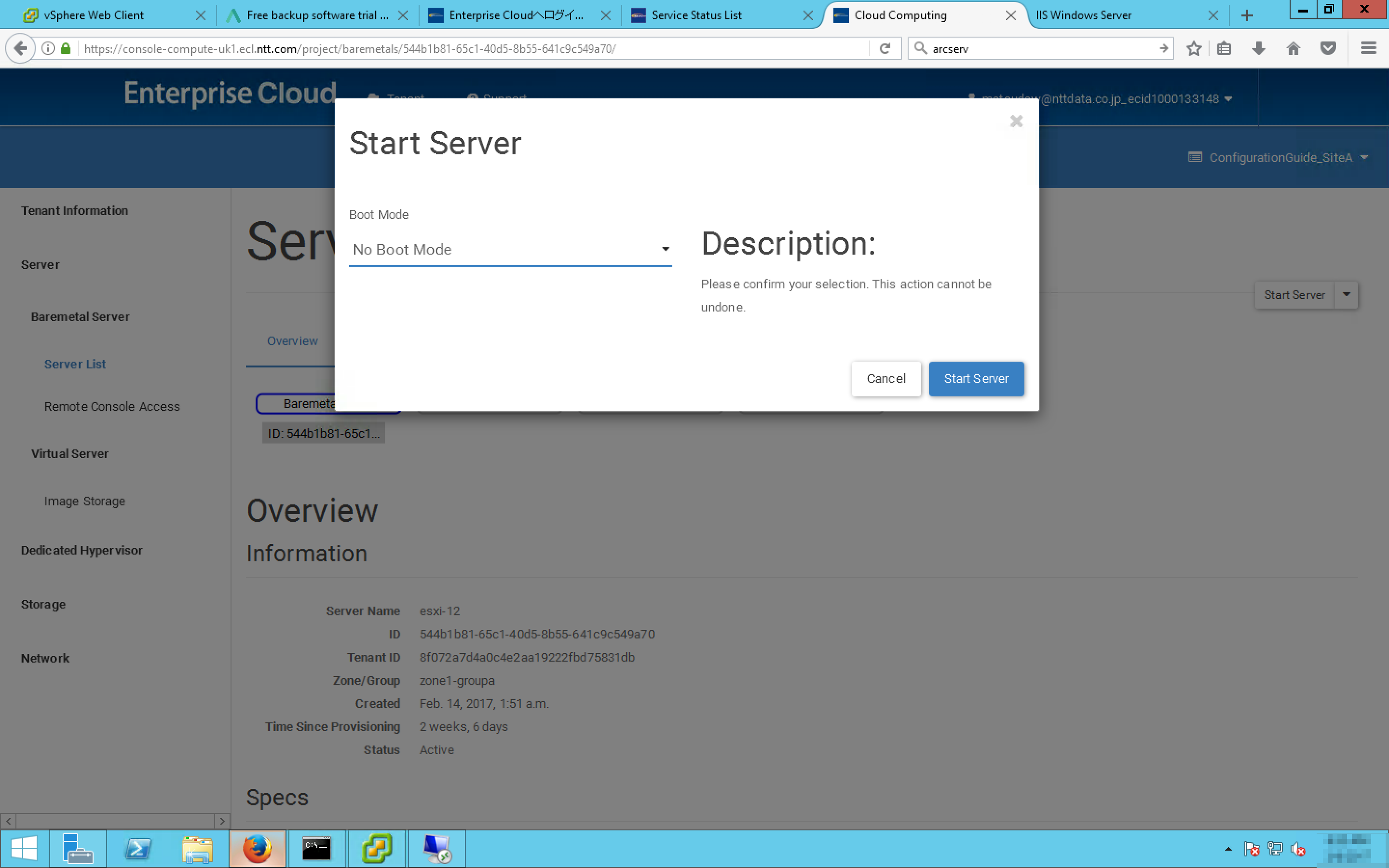The width and height of the screenshot is (1389, 868).
Task: Expand the user account dropdown arrow
Action: pos(1228,99)
